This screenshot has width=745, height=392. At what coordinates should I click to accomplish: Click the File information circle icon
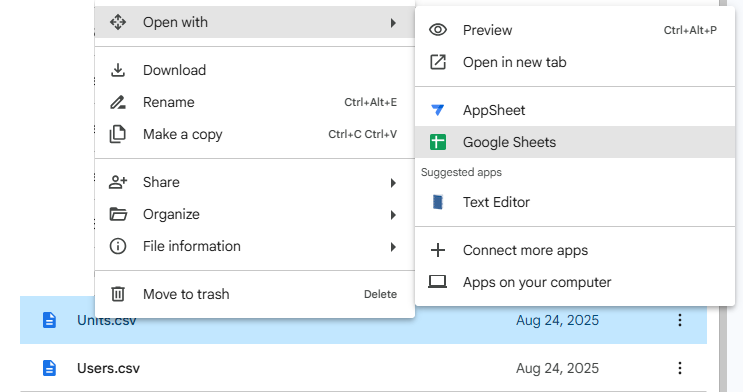click(118, 246)
